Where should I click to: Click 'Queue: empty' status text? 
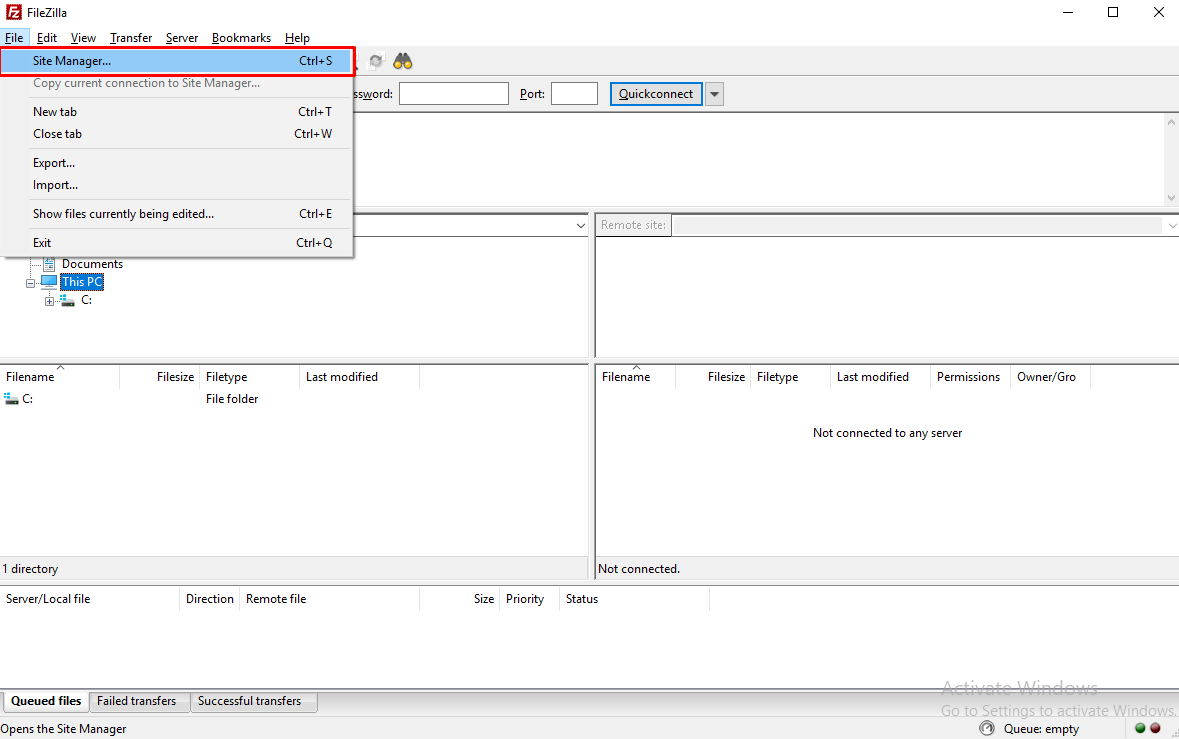click(1041, 728)
